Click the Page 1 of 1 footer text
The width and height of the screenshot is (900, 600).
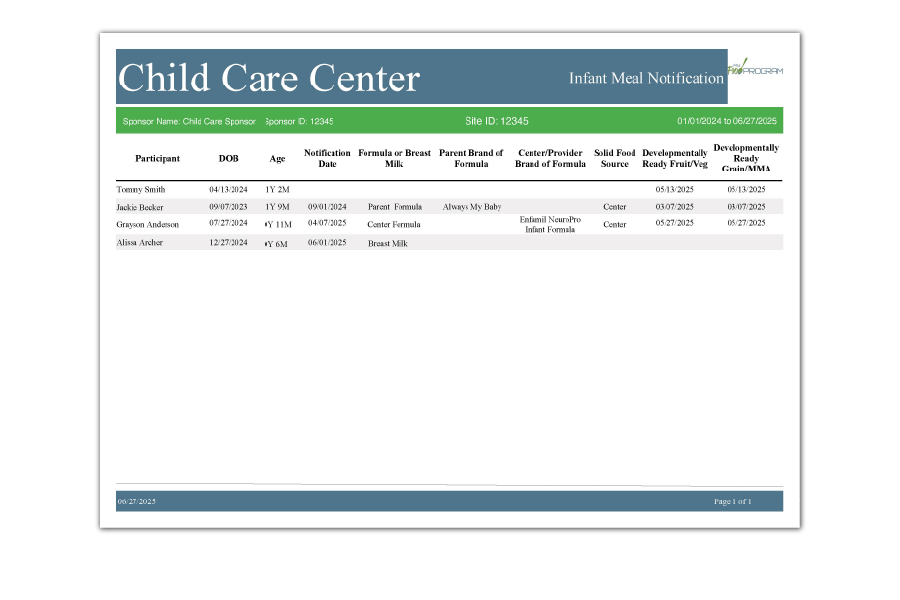coord(733,501)
